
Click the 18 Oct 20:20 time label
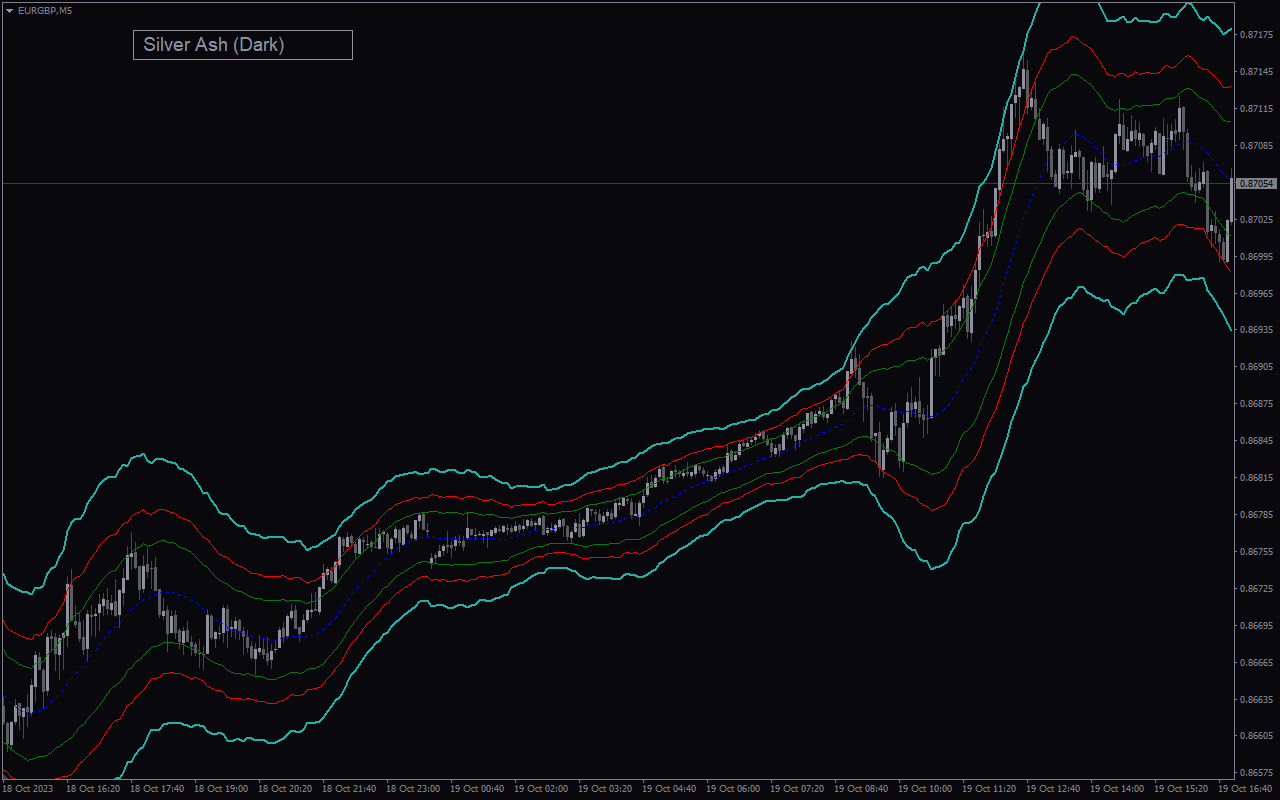(x=285, y=789)
